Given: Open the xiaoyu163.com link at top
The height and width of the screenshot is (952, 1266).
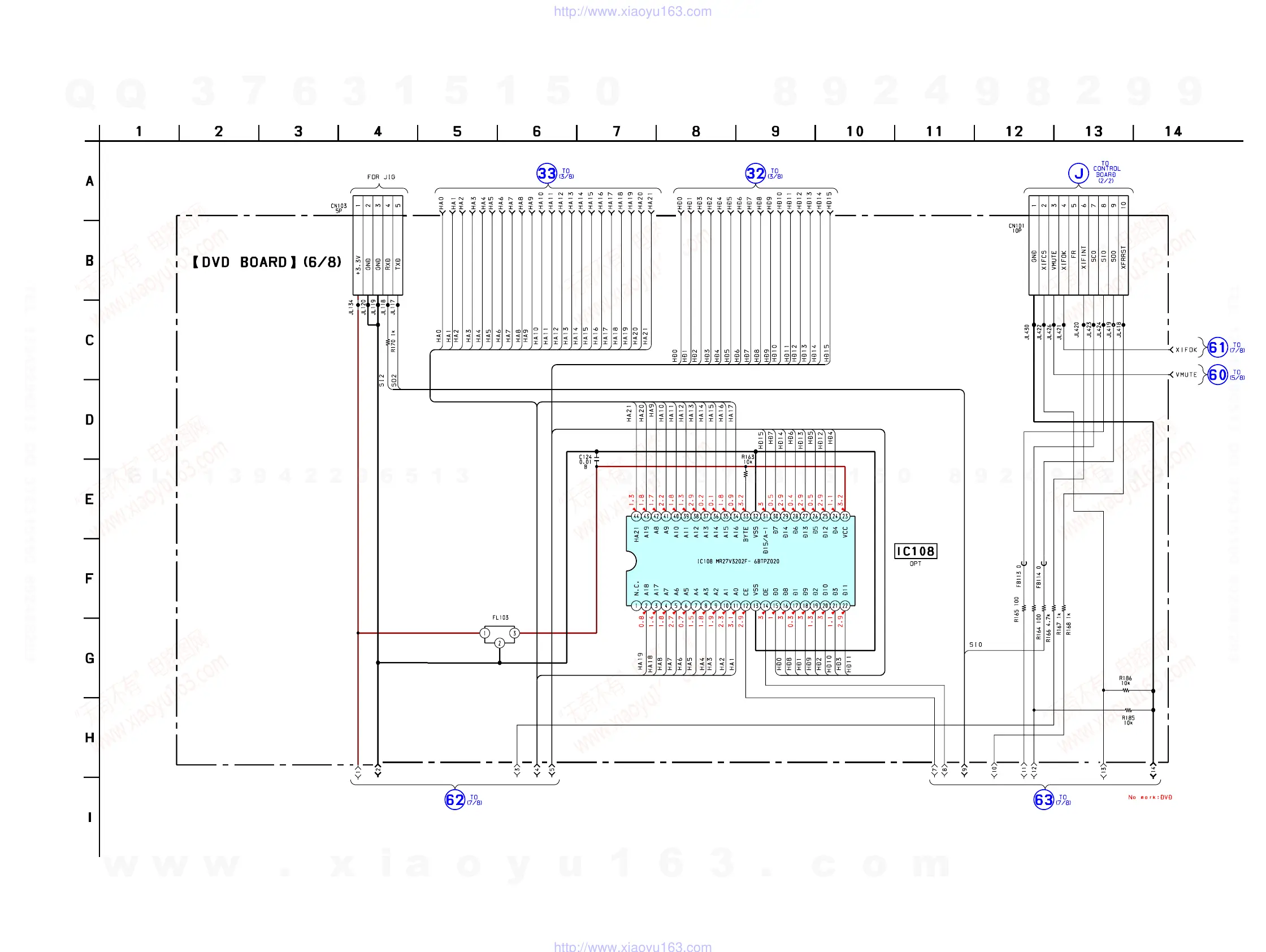Looking at the screenshot, I should (x=632, y=11).
